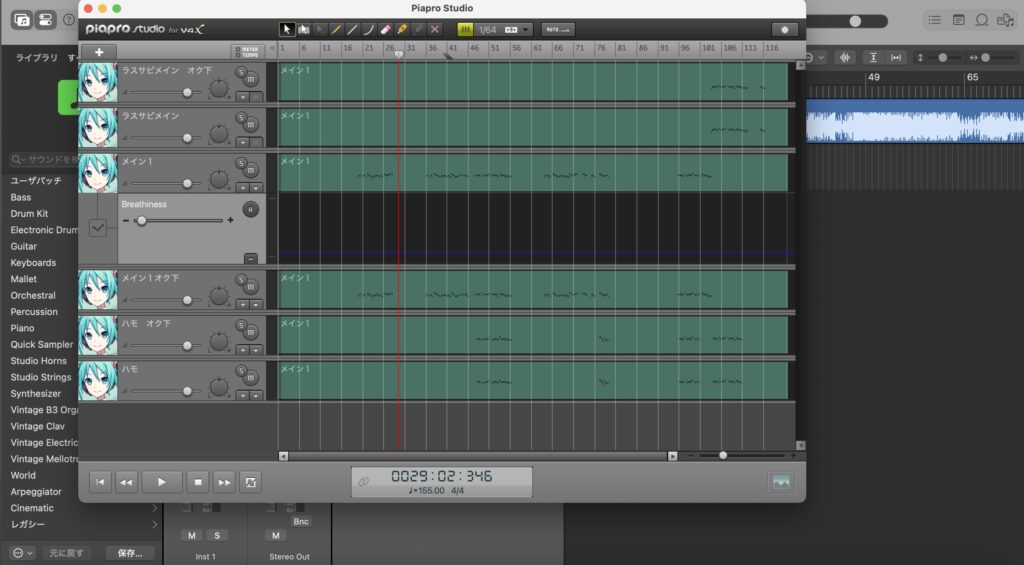Add control lane on メイン1 track

242,187
